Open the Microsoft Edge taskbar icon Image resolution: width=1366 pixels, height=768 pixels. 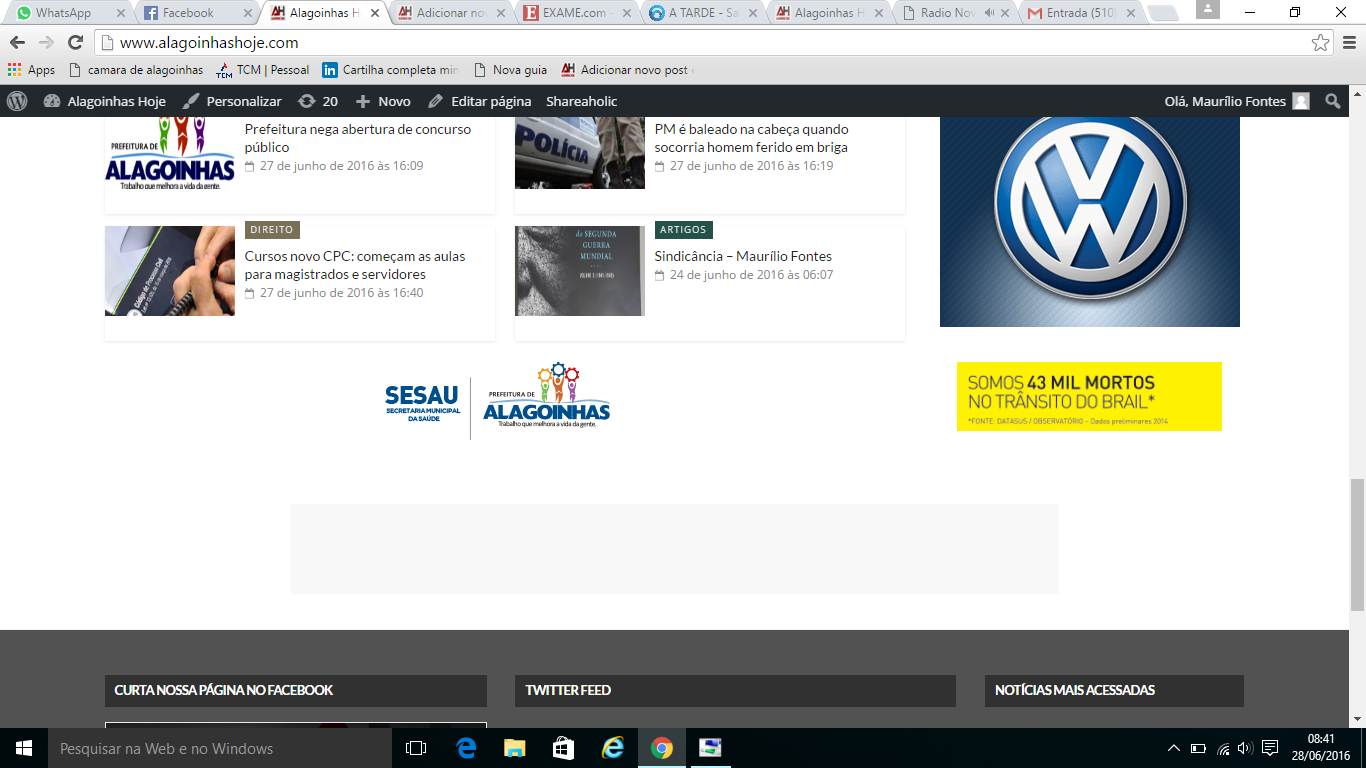click(x=466, y=748)
